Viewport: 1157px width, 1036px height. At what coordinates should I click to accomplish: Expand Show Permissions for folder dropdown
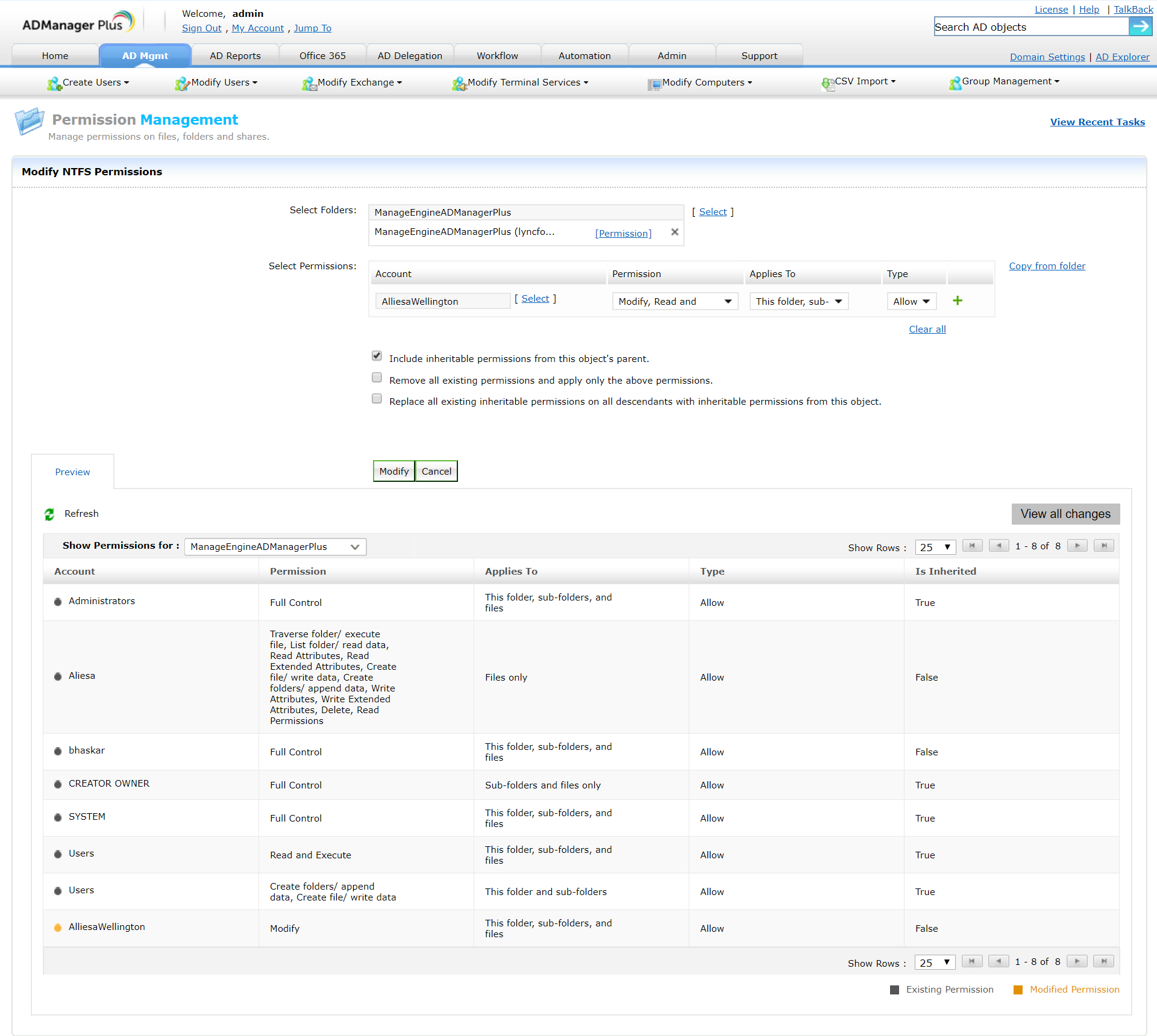275,546
